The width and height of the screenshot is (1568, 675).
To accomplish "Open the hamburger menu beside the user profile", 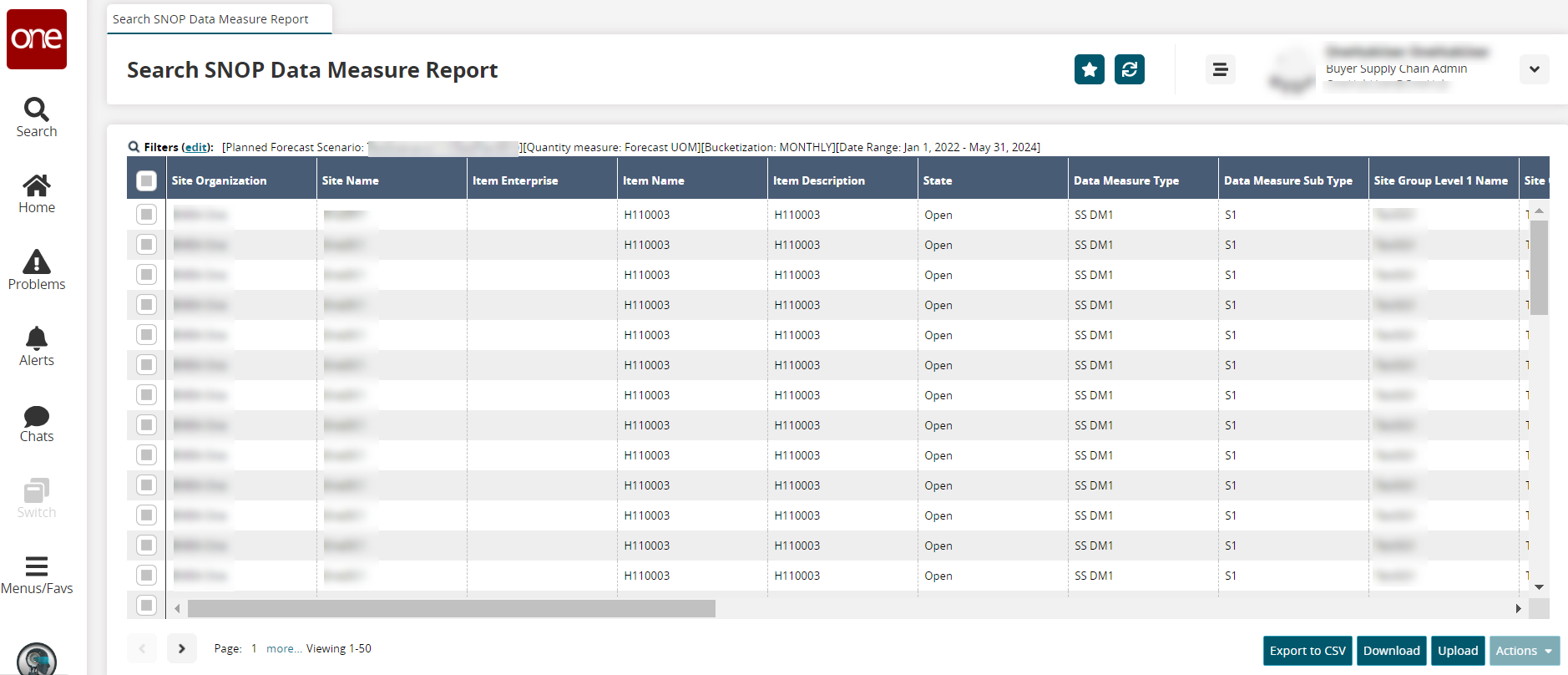I will pos(1220,69).
